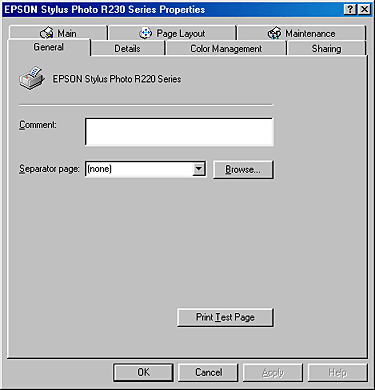Switch to the Details tab
Screen dimensions: 375x390
(127, 49)
